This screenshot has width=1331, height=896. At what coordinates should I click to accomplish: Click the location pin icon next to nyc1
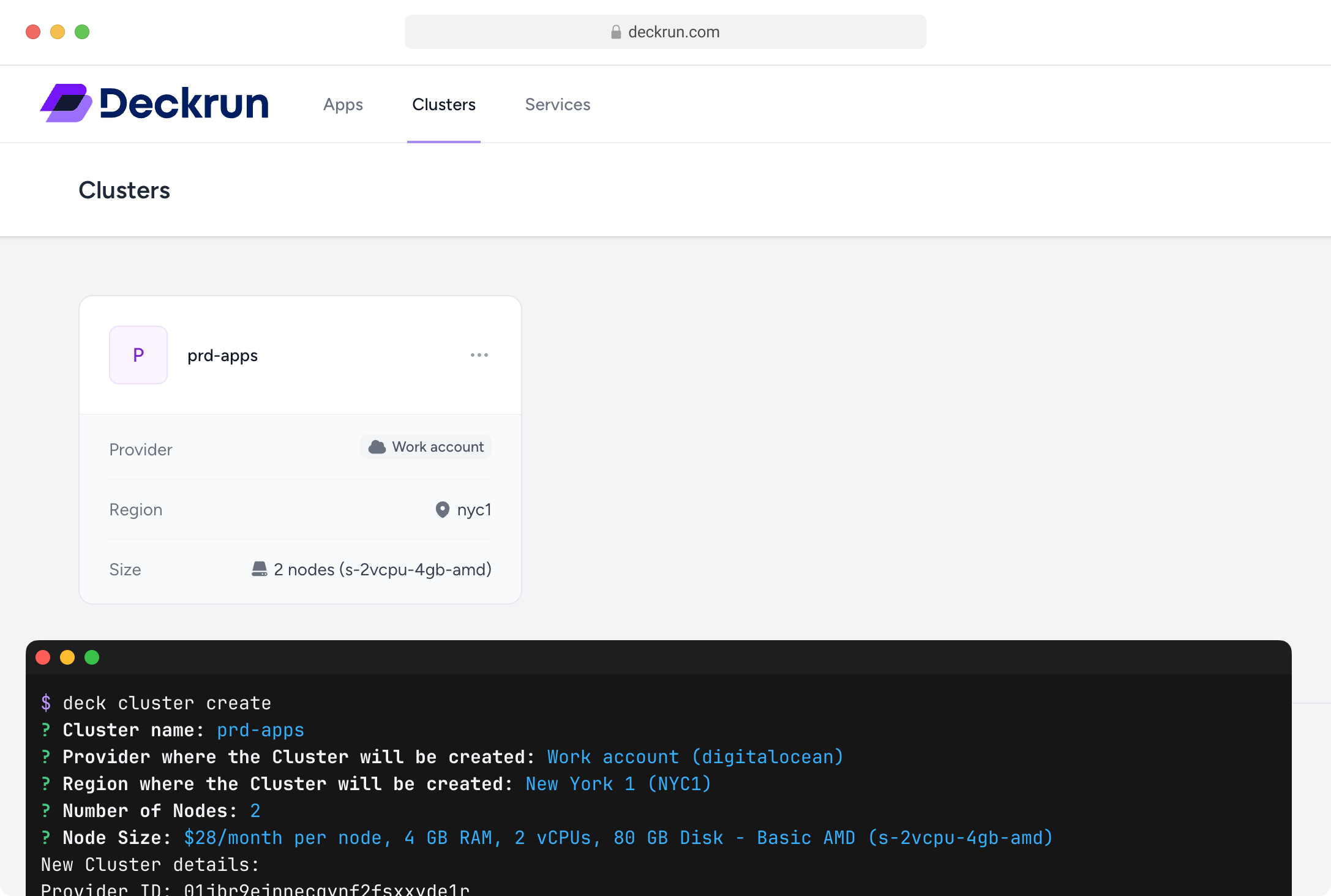(441, 510)
